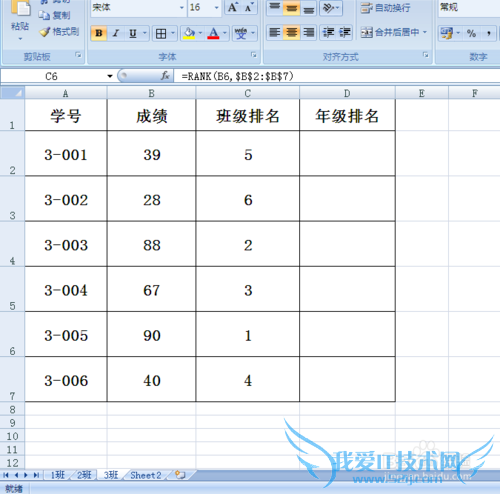The width and height of the screenshot is (500, 494).
Task: Align text to the right
Action: (309, 33)
